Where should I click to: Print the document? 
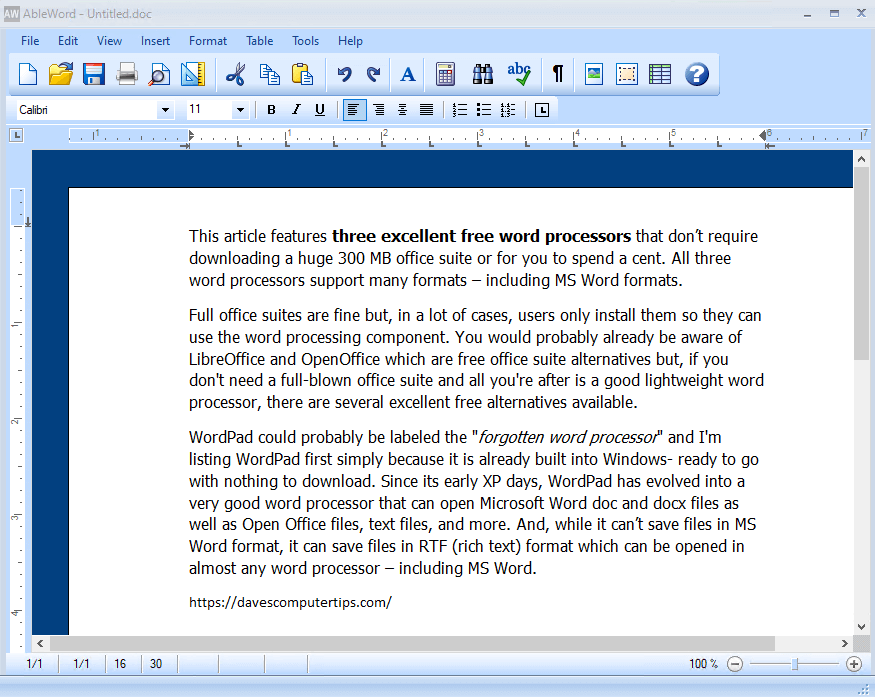[127, 74]
